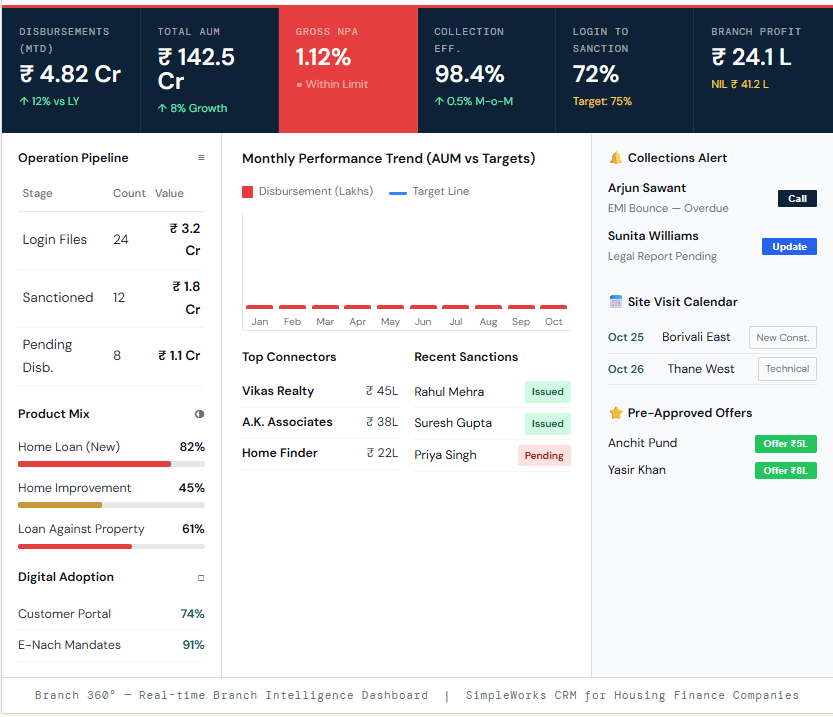The height and width of the screenshot is (717, 833).
Task: Click the Home Loan (New) progress bar
Action: tap(111, 464)
